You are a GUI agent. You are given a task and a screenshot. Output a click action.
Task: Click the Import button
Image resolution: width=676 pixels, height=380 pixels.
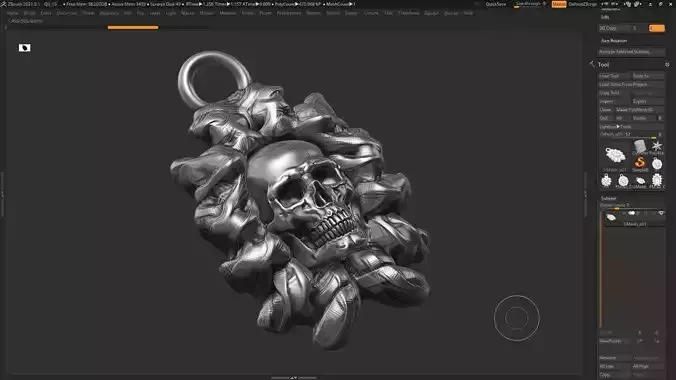pos(614,101)
